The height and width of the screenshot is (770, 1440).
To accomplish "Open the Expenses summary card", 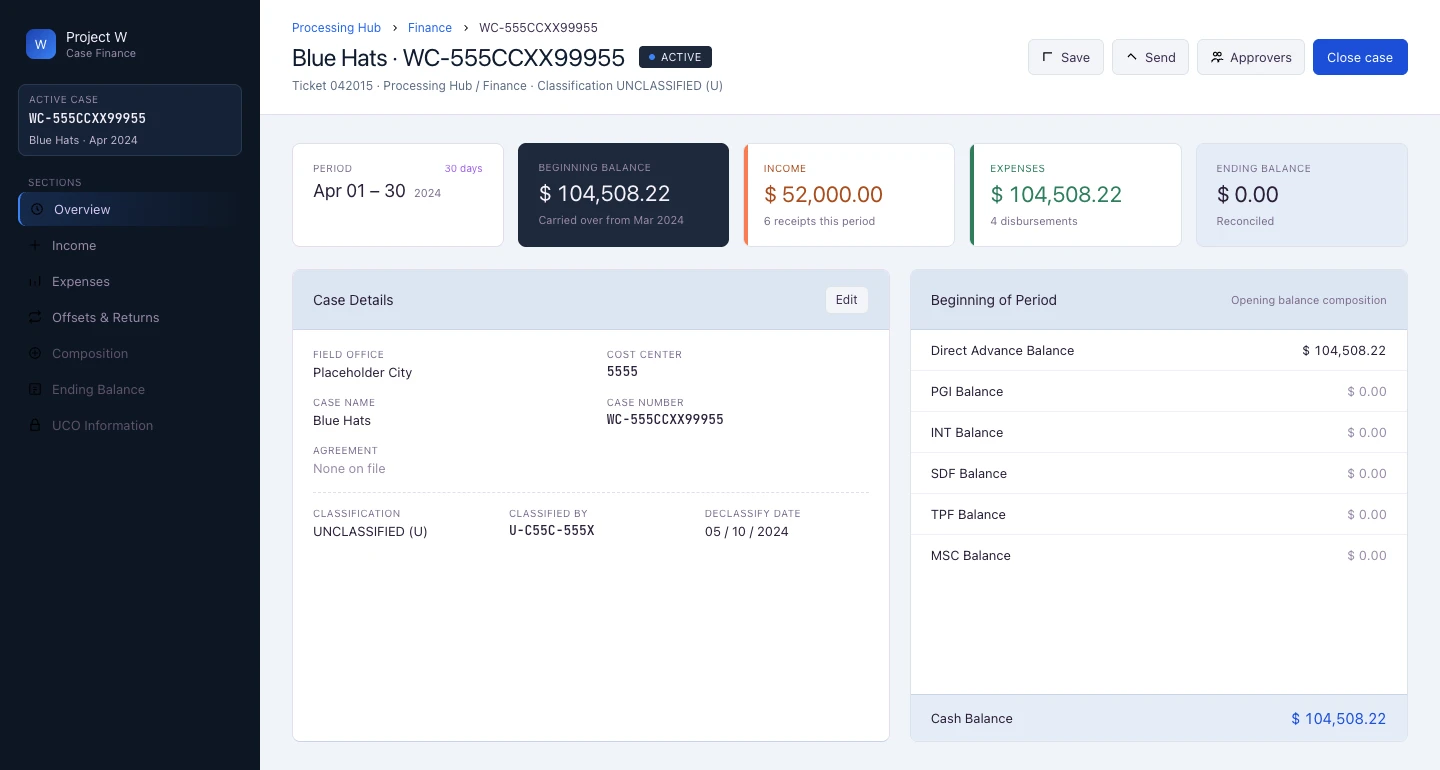I will pos(1075,195).
